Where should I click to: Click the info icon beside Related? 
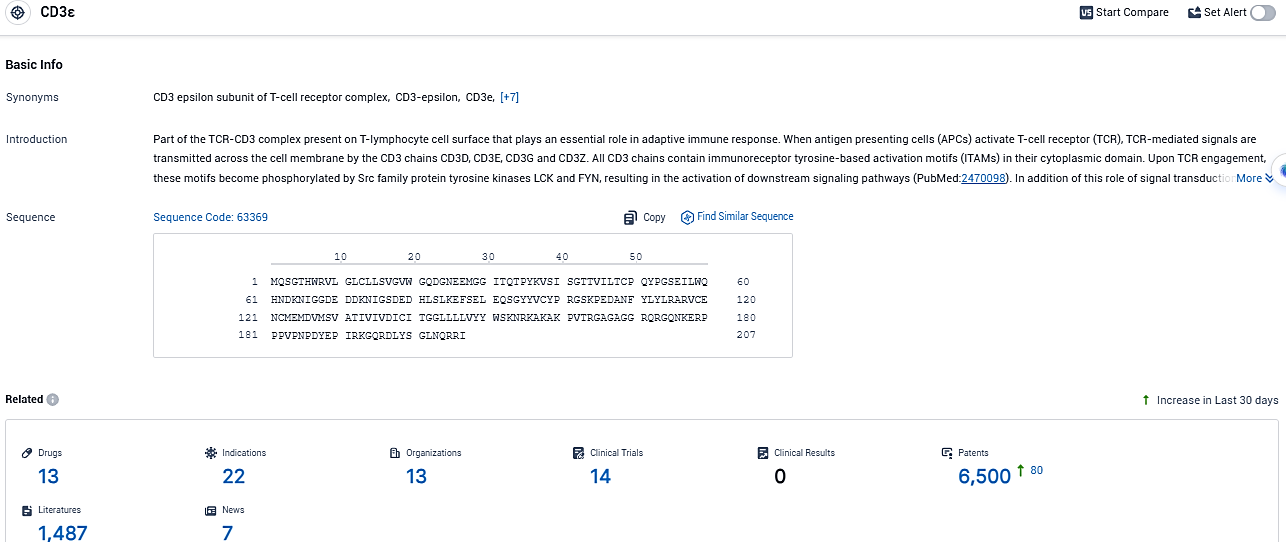(x=53, y=400)
